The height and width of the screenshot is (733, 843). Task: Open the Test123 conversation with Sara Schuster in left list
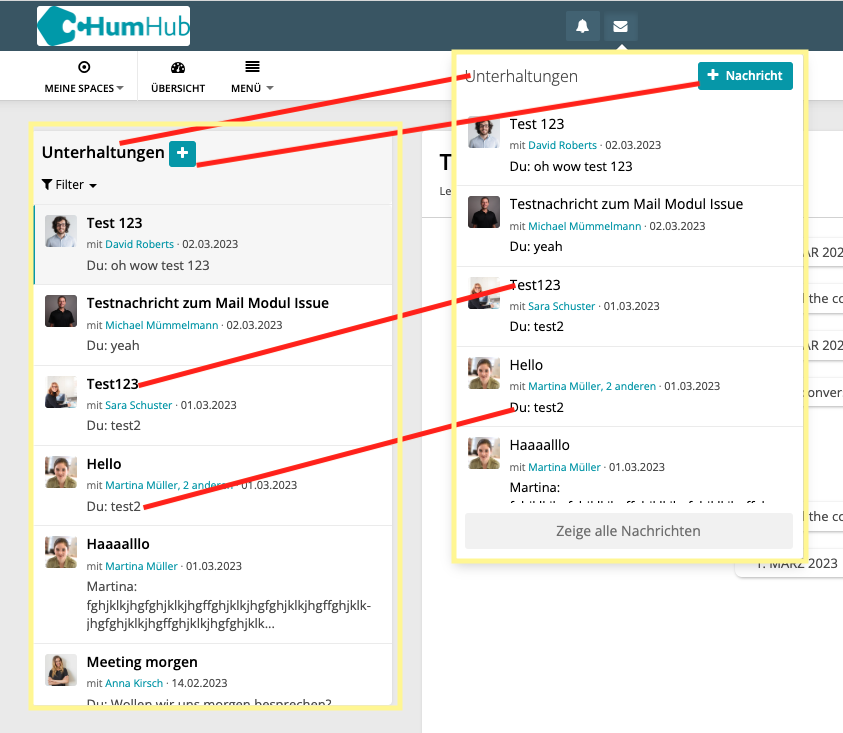(213, 405)
